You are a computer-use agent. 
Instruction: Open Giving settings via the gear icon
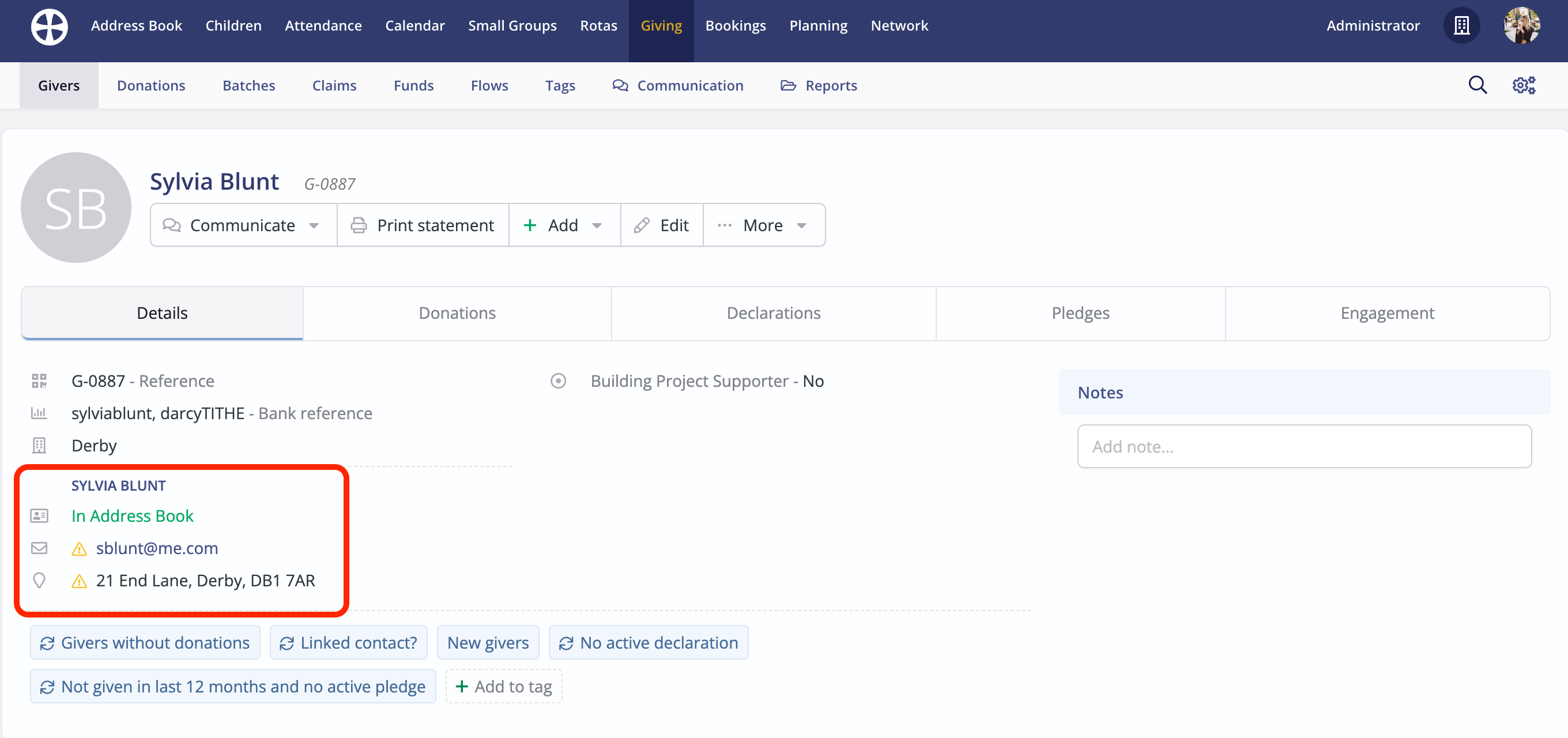(1524, 85)
